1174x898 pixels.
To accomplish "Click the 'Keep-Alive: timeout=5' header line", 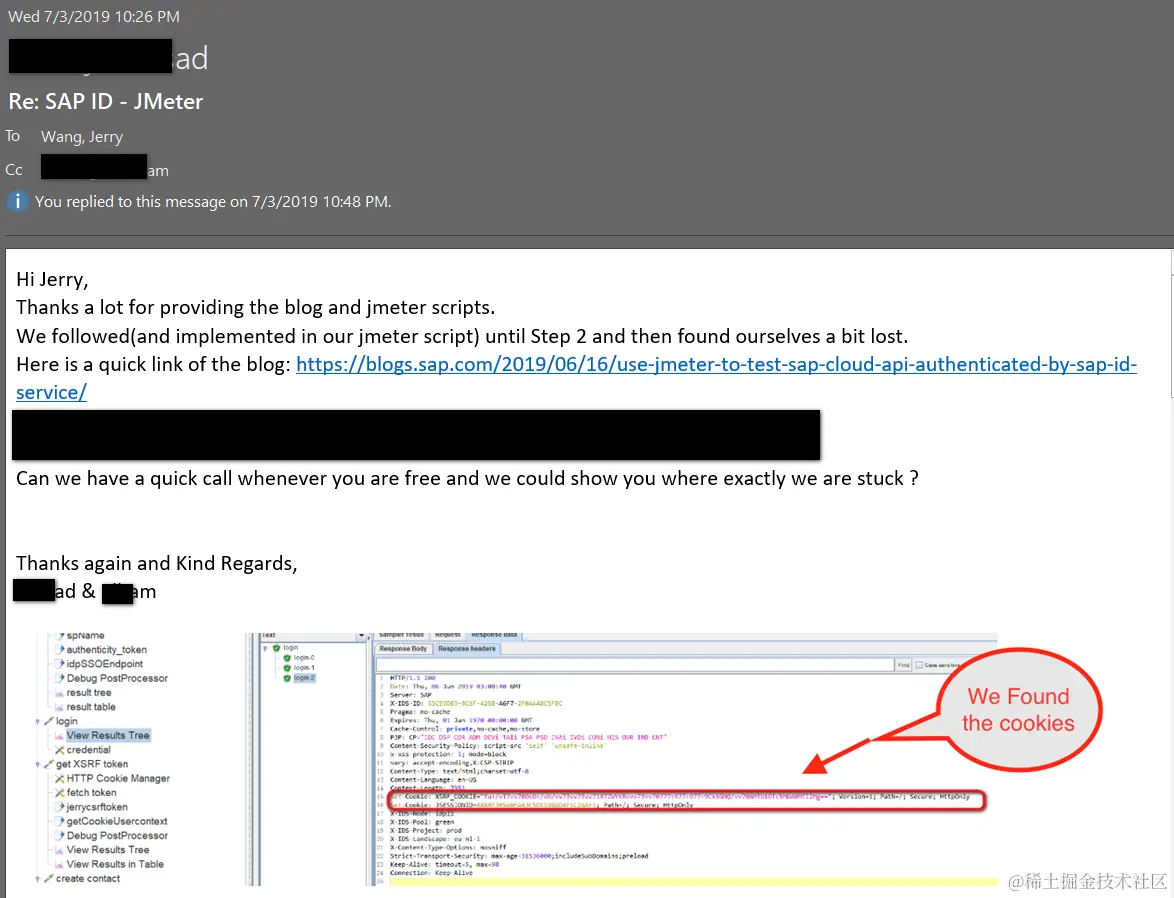I will [x=444, y=864].
